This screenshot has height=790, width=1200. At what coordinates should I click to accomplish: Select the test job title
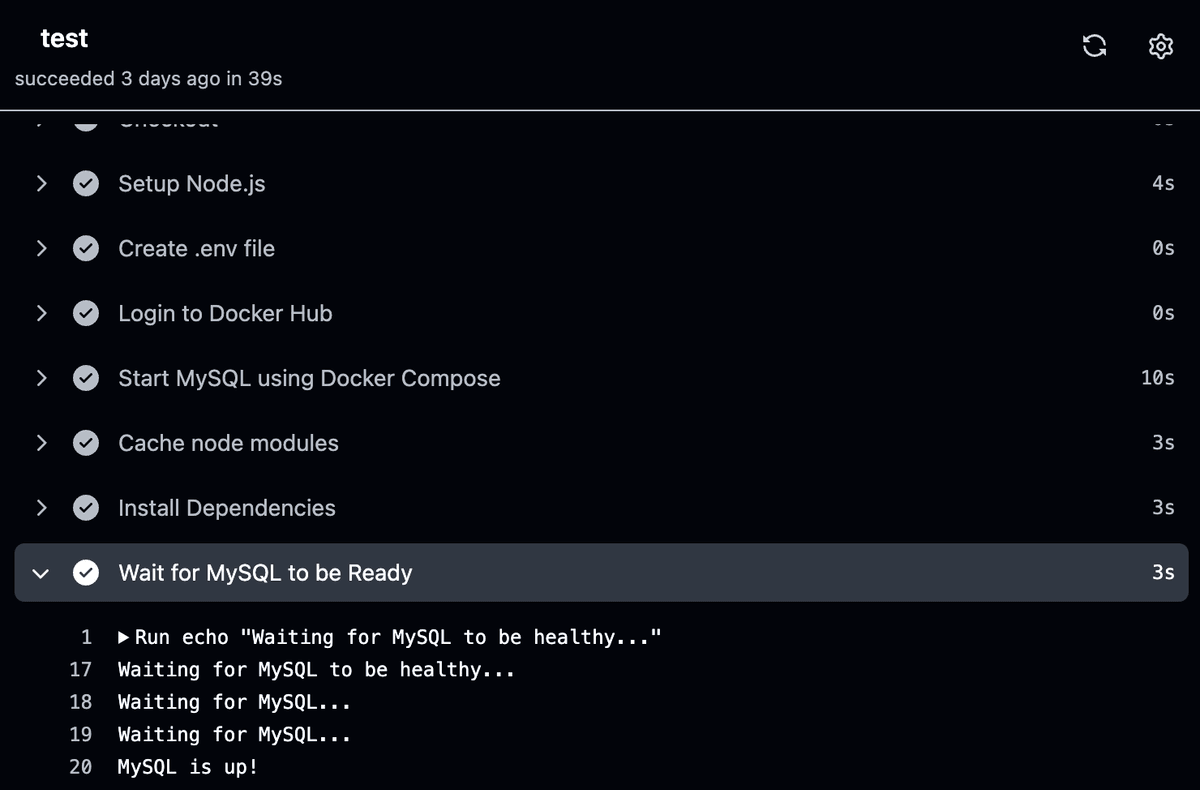64,38
